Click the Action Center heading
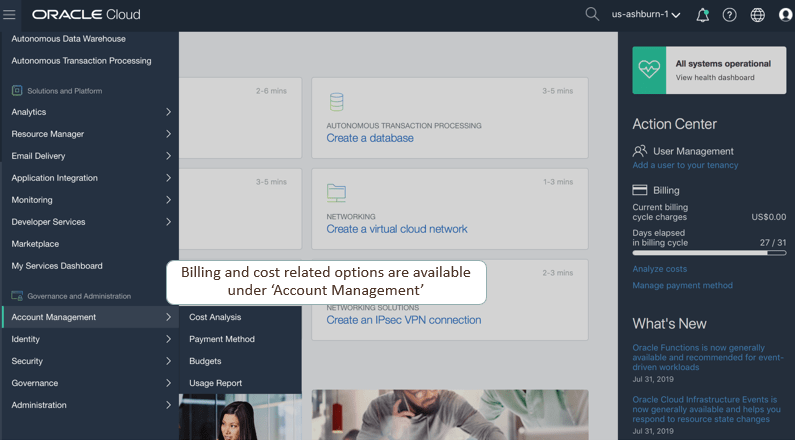This screenshot has width=795, height=440. 674,124
